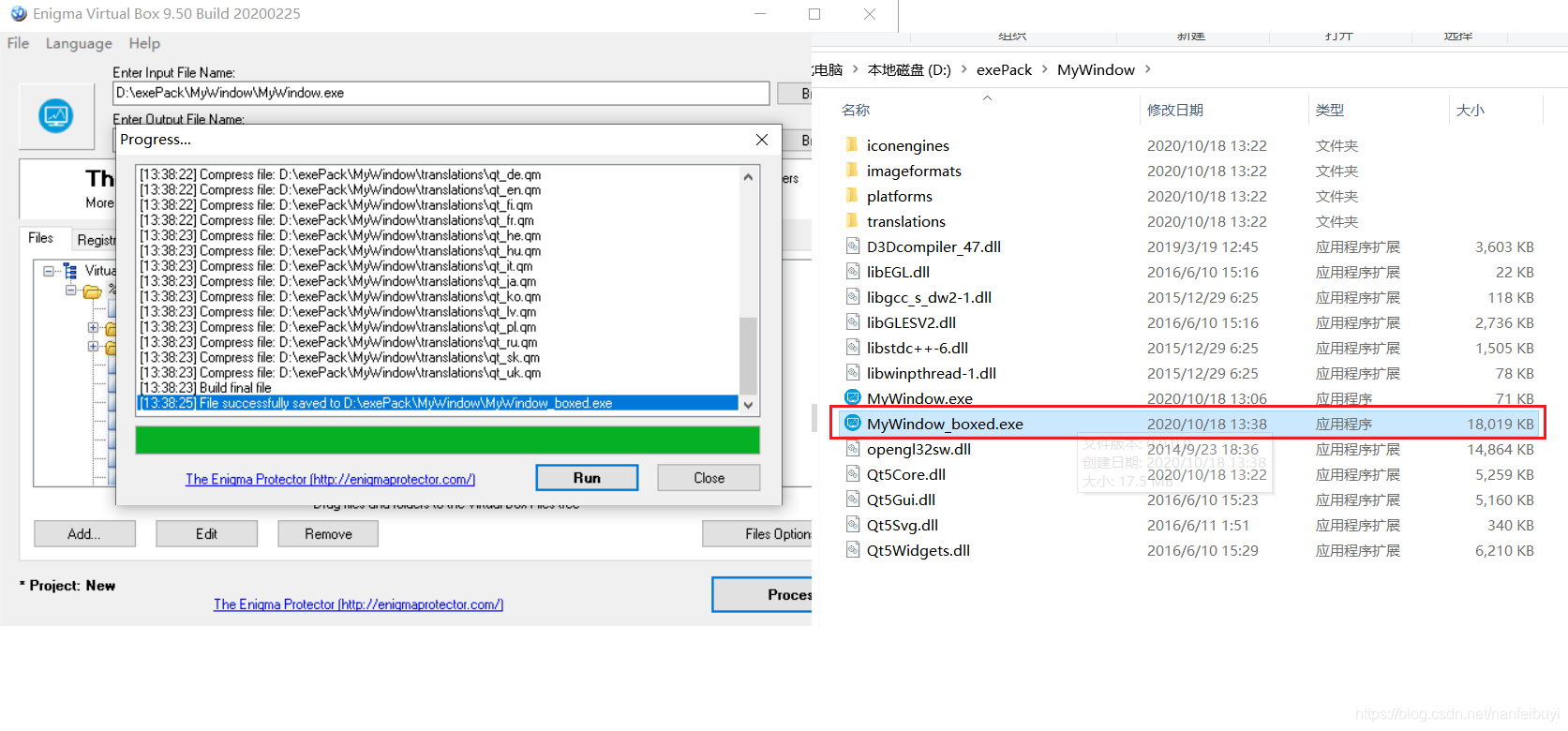Select the 'File successfully saved' log line
The width and height of the screenshot is (1568, 731).
point(438,403)
